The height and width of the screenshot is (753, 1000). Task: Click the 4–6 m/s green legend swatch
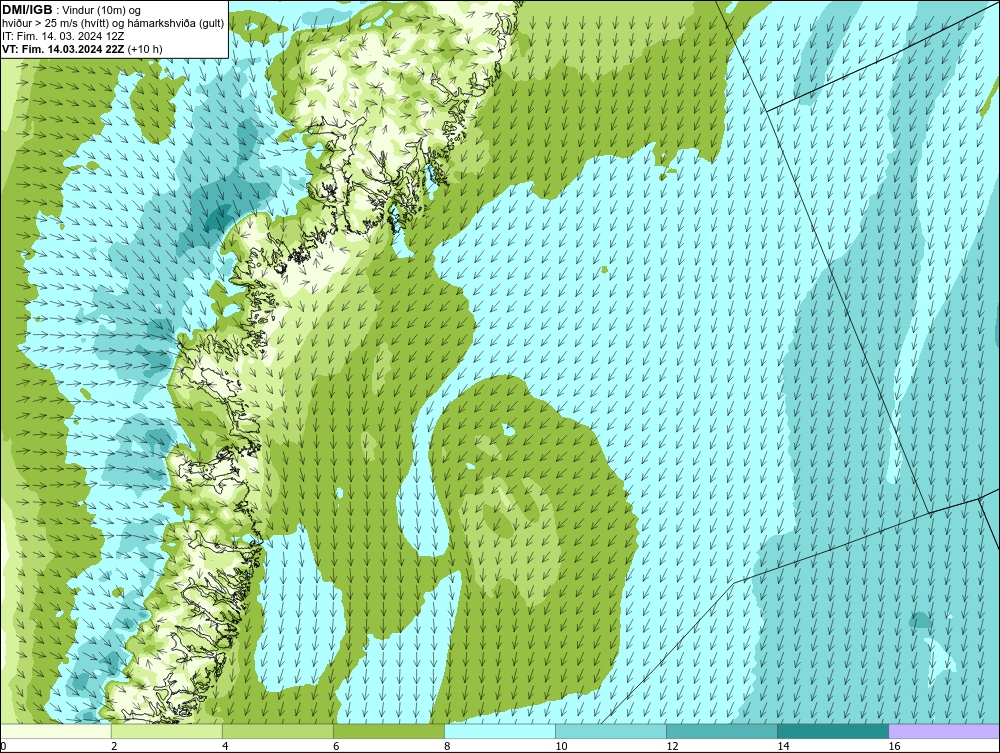pyautogui.click(x=278, y=731)
